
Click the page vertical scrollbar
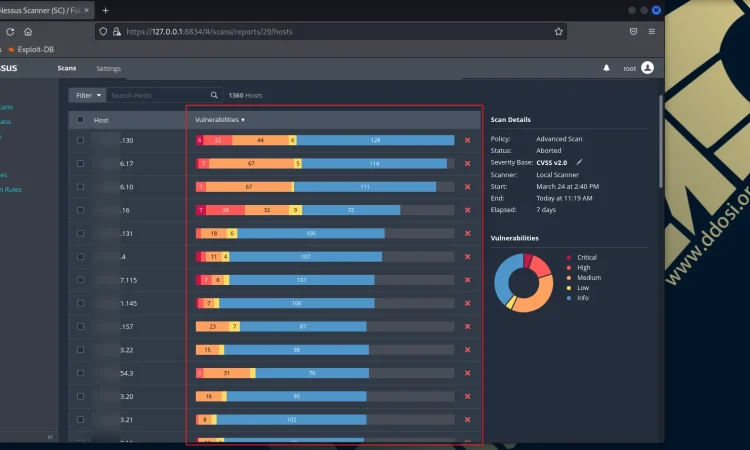pyautogui.click(x=661, y=141)
